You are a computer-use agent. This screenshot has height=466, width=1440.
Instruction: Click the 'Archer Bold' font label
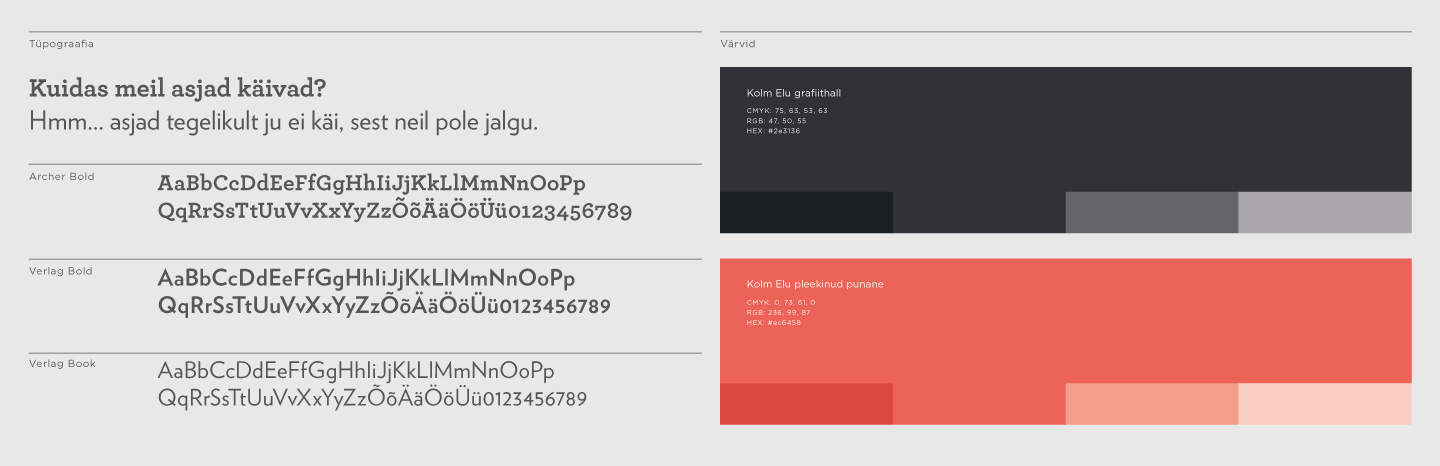point(62,177)
